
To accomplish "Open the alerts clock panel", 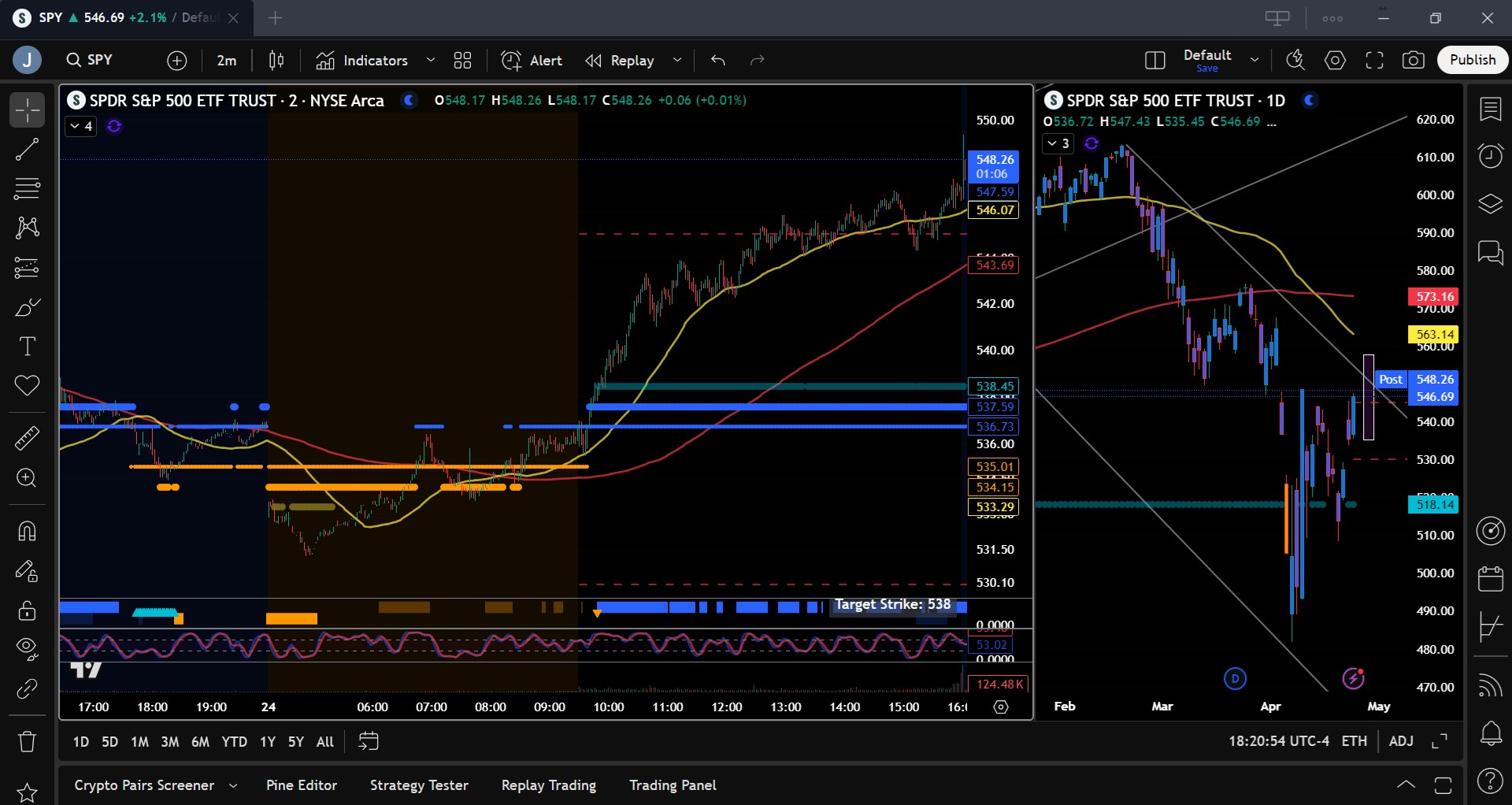I will 1490,155.
